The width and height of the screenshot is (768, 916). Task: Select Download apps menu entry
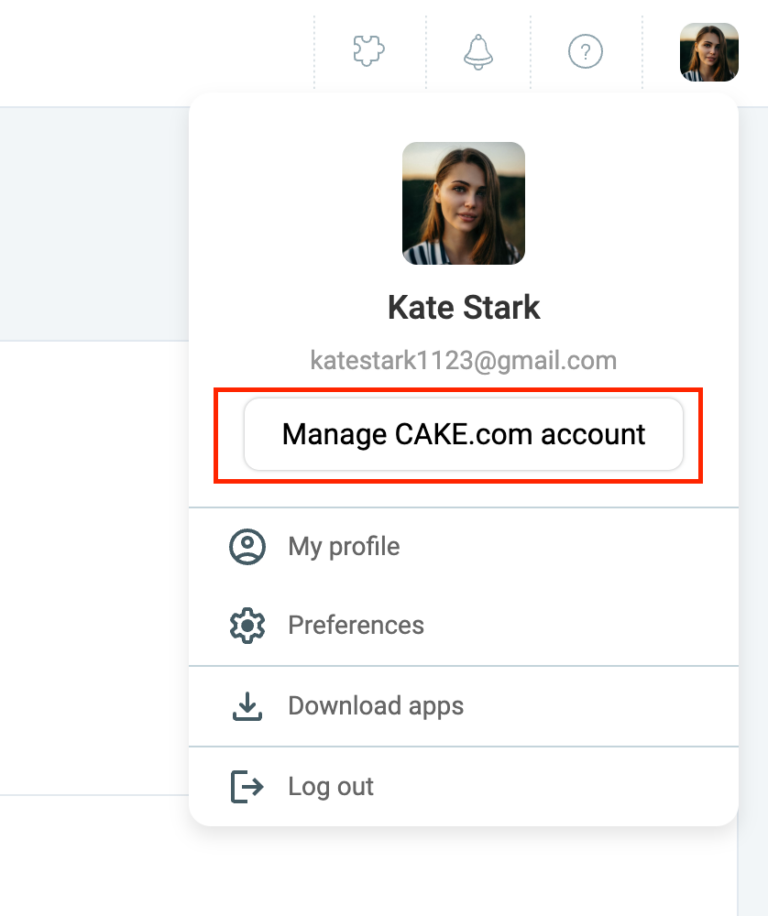(464, 706)
